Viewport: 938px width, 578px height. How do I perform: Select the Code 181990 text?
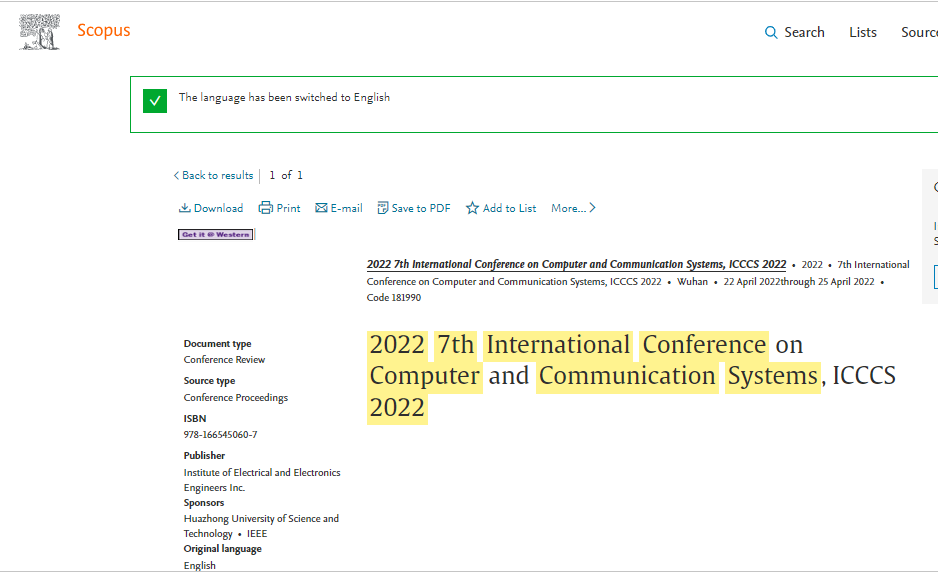(394, 297)
